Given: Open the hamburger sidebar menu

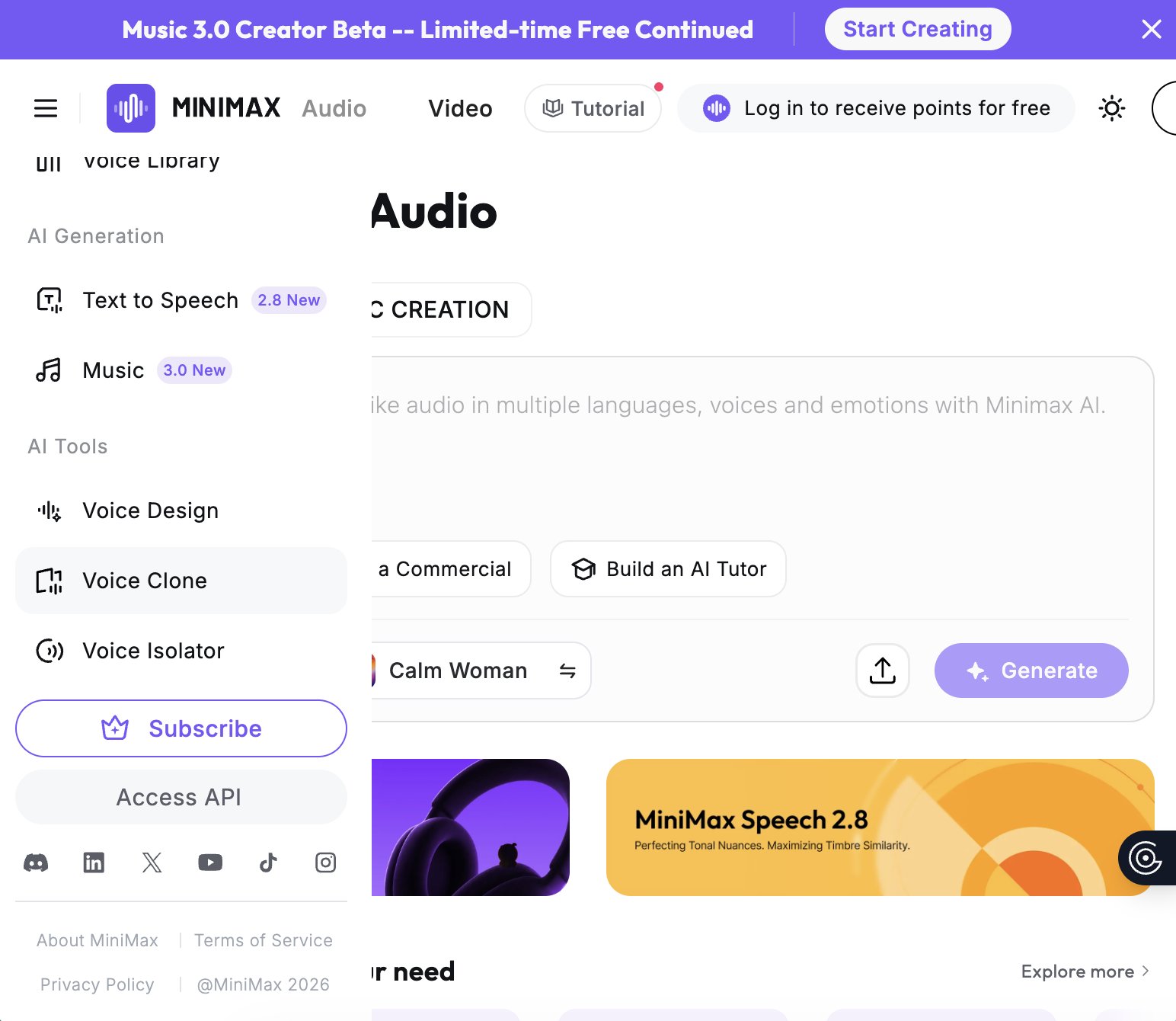Looking at the screenshot, I should (46, 108).
